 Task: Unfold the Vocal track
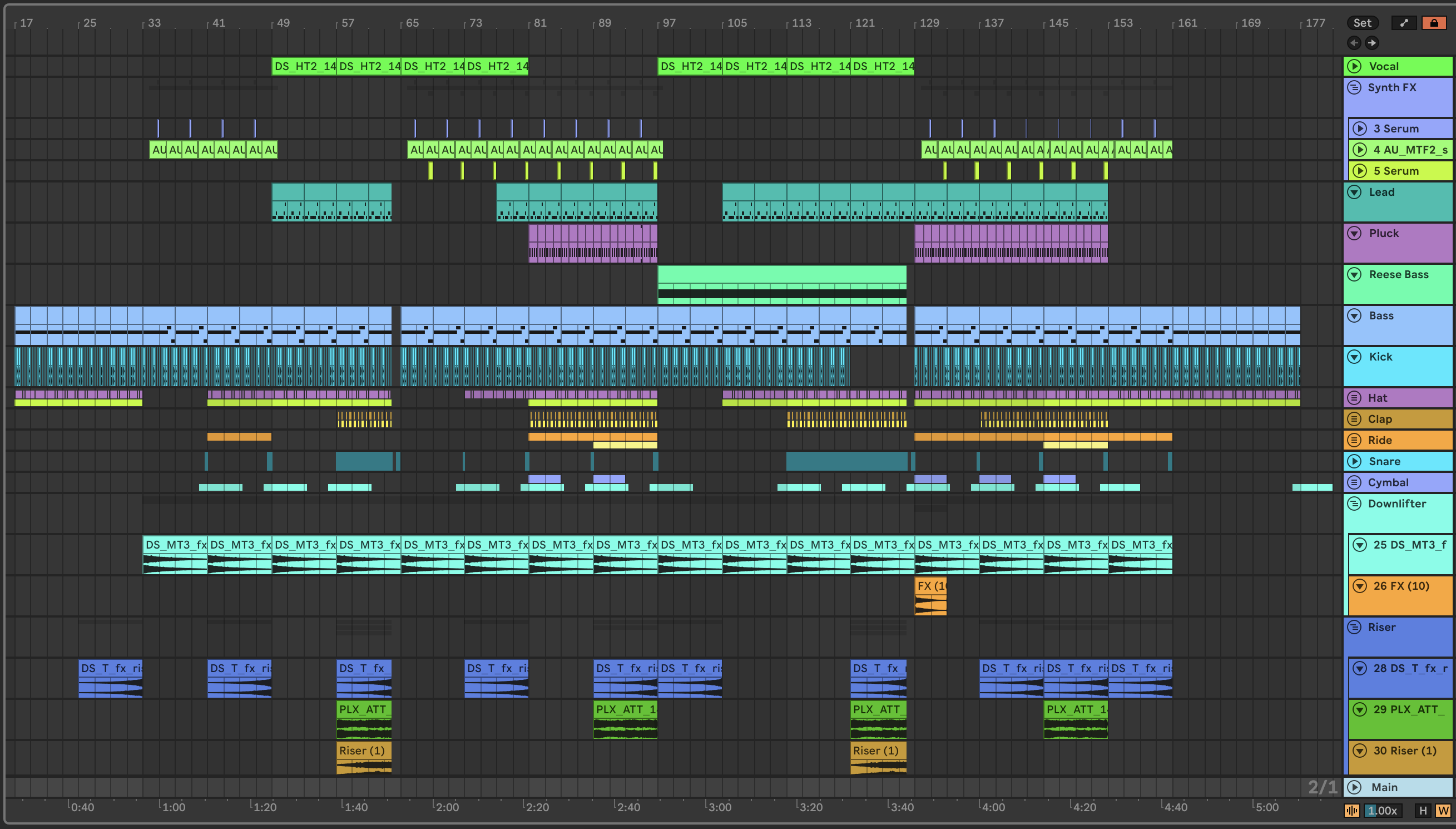1355,66
